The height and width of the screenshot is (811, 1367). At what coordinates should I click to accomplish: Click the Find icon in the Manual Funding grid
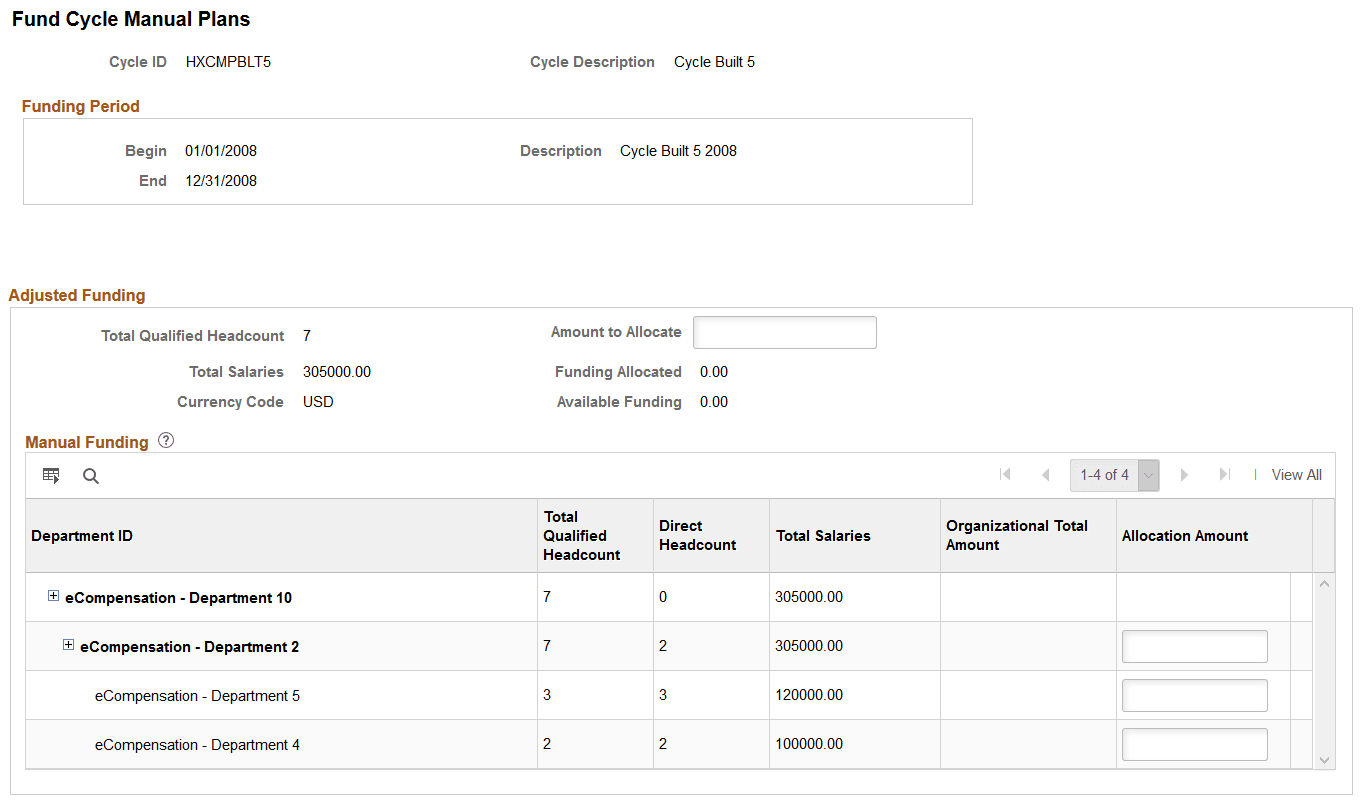coord(90,476)
